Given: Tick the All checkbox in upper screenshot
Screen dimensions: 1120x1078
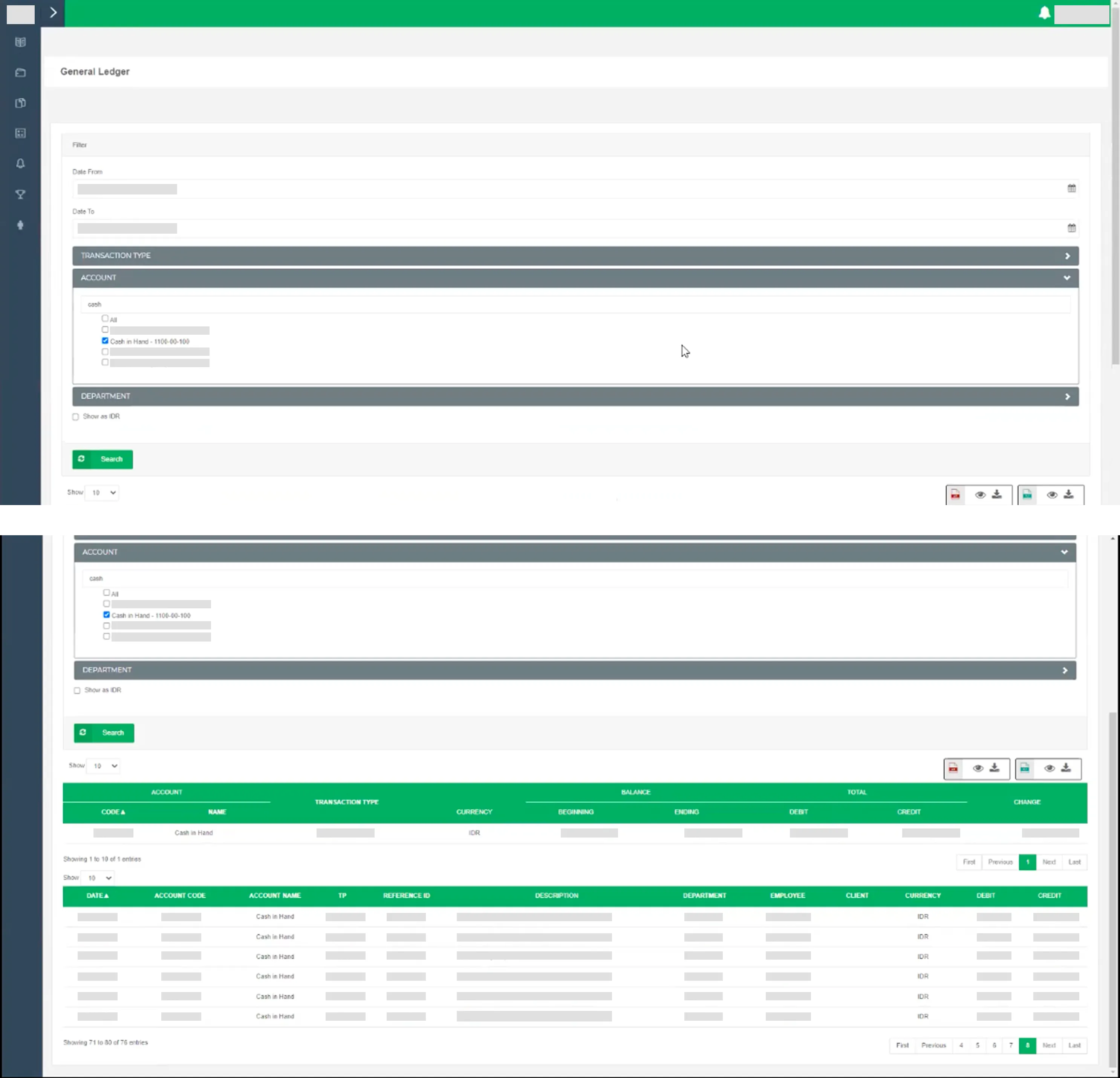Looking at the screenshot, I should click(105, 318).
